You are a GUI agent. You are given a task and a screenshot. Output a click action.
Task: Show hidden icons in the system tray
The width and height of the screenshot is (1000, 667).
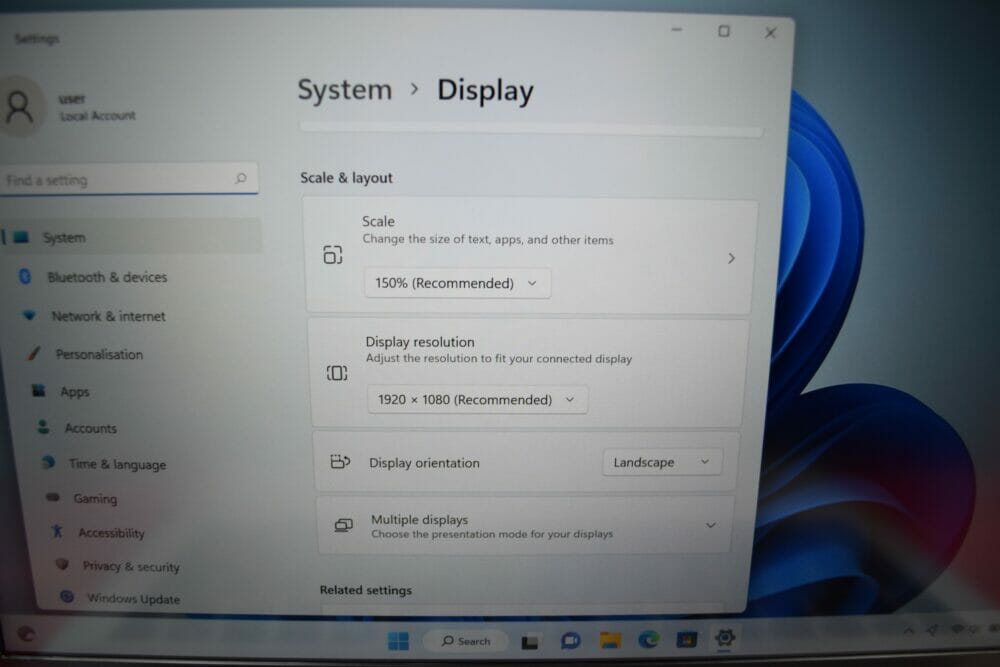click(x=909, y=631)
